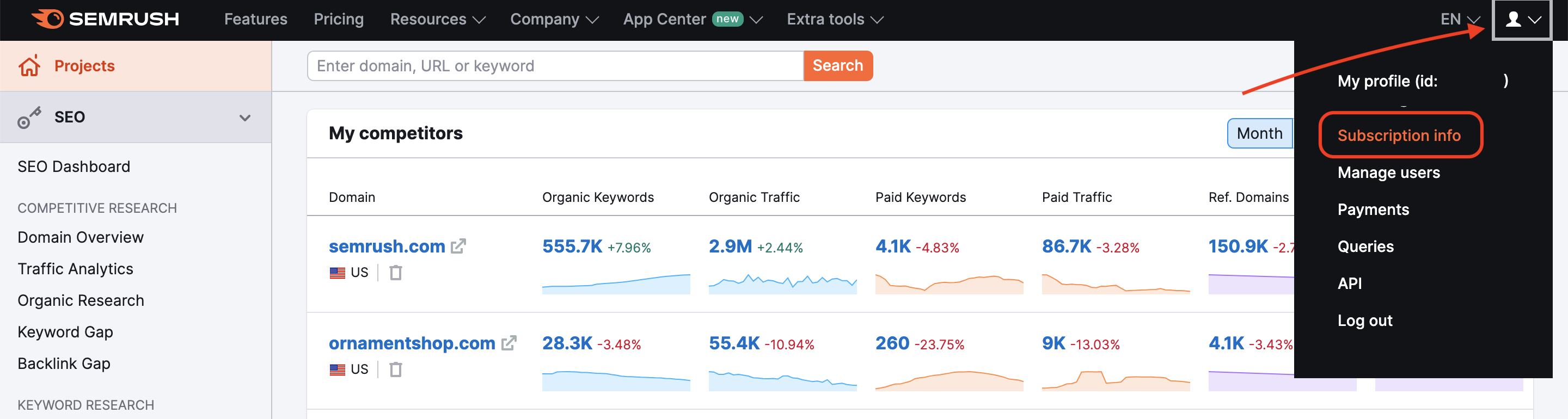Click semrush.com Organic Traffic value 2.9M
The image size is (1568, 419).
tap(731, 247)
